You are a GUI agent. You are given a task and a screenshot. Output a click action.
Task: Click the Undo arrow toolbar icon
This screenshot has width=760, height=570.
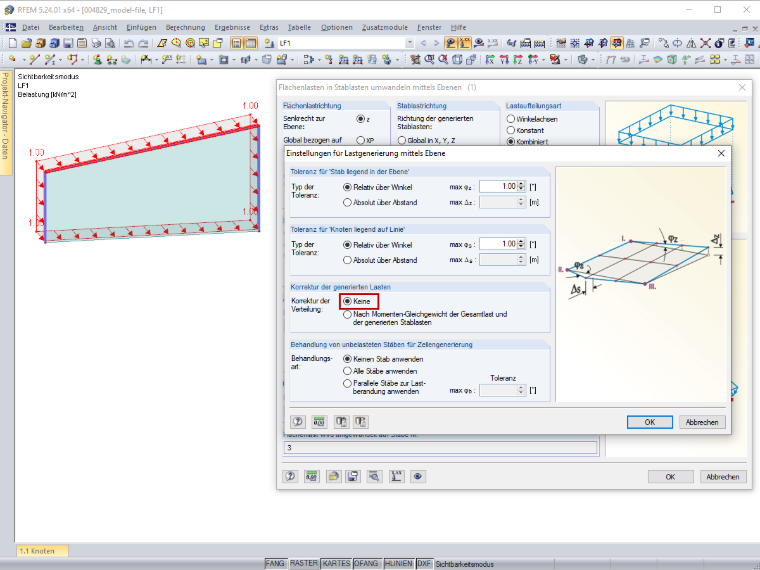click(x=128, y=43)
